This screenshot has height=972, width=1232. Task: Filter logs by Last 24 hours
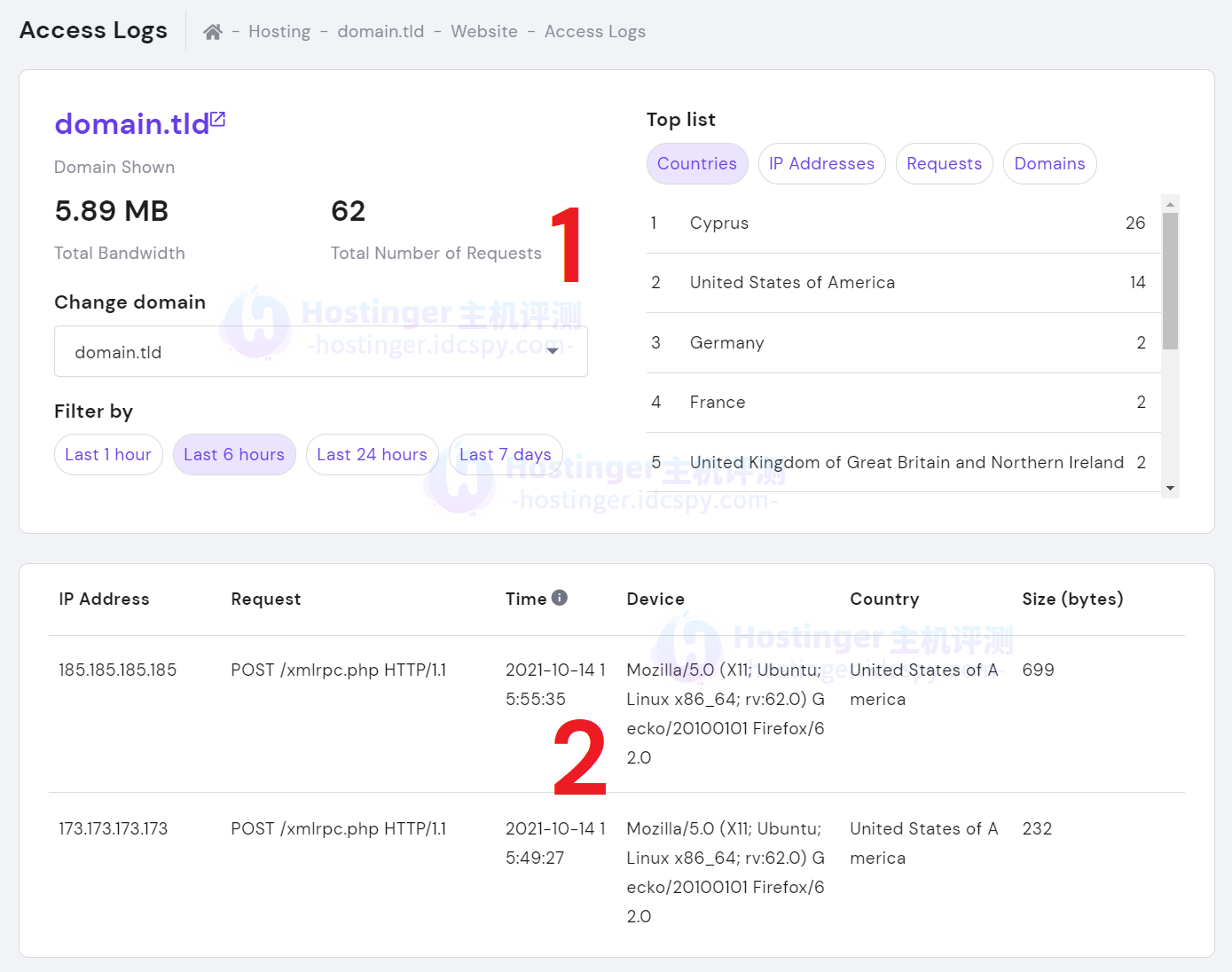coord(372,455)
